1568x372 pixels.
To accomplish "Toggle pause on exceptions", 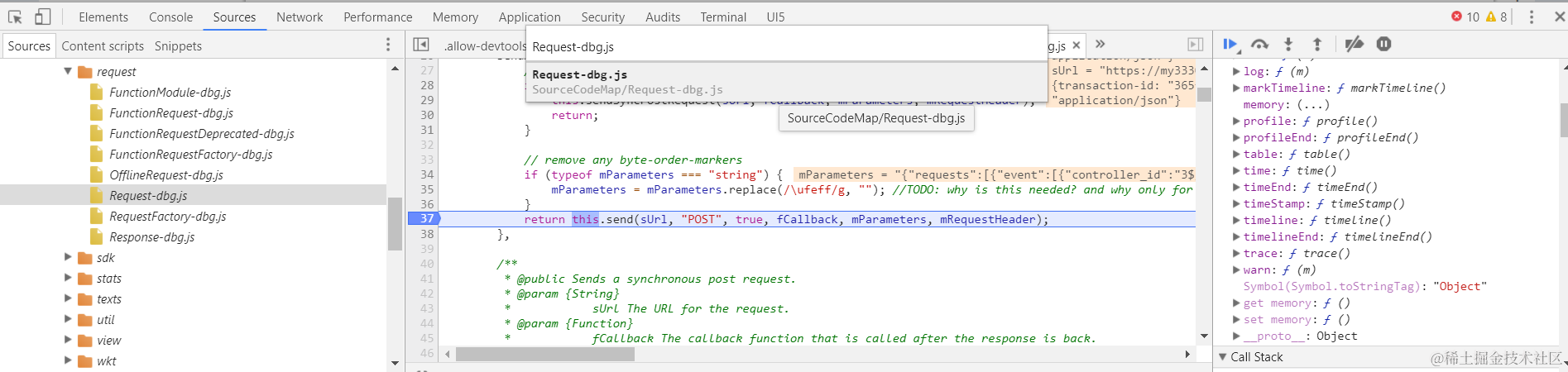I will click(x=1383, y=45).
